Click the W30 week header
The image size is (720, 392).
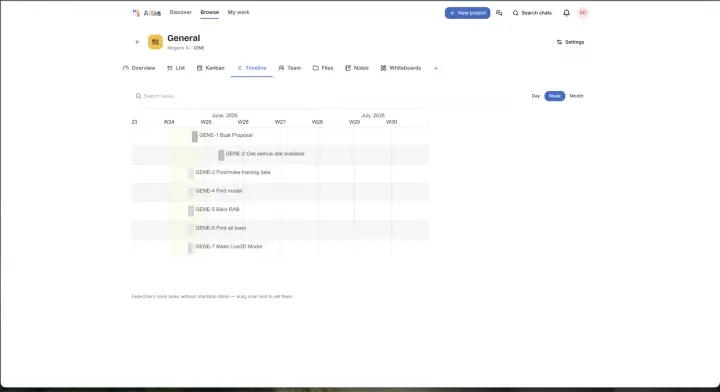391,122
